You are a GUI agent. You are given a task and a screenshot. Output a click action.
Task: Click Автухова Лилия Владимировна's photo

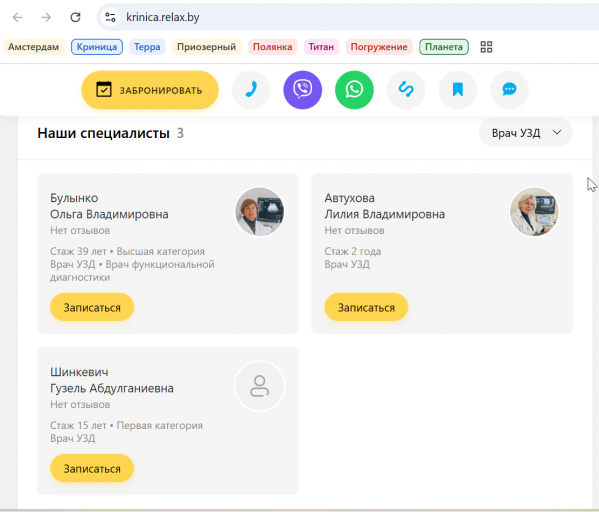coord(534,212)
